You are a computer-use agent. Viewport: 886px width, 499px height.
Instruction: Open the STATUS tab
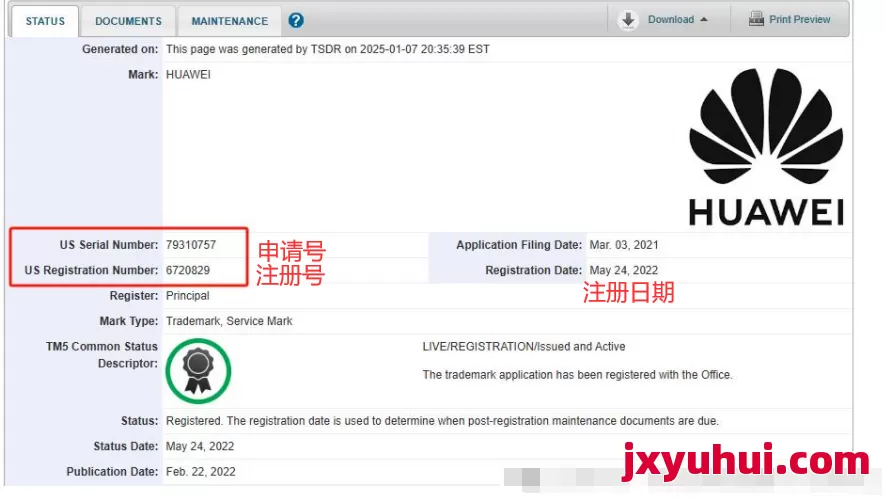[x=45, y=21]
